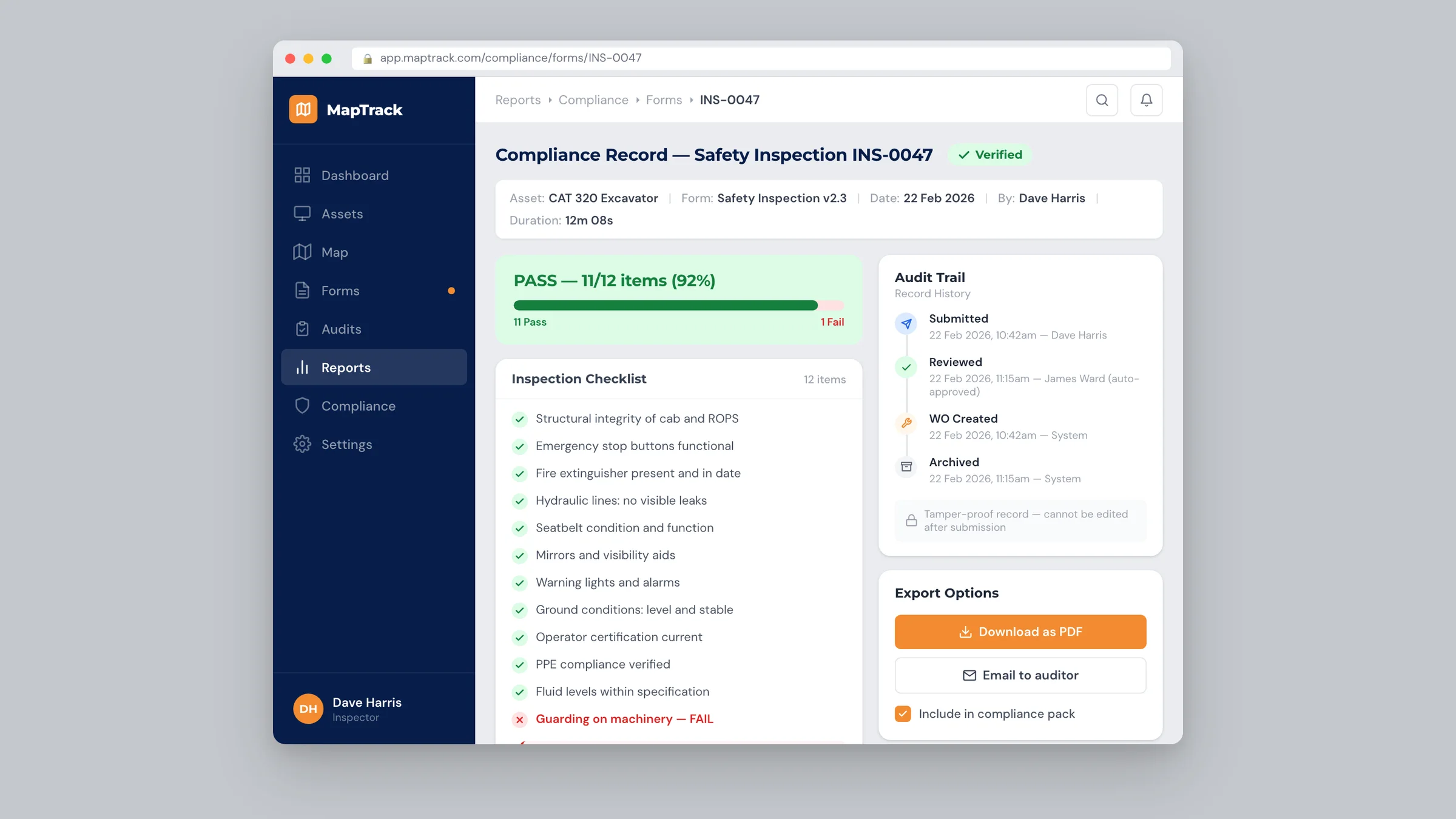Click the Compliance shield icon
Screen dimensions: 1456x819
tap(302, 406)
